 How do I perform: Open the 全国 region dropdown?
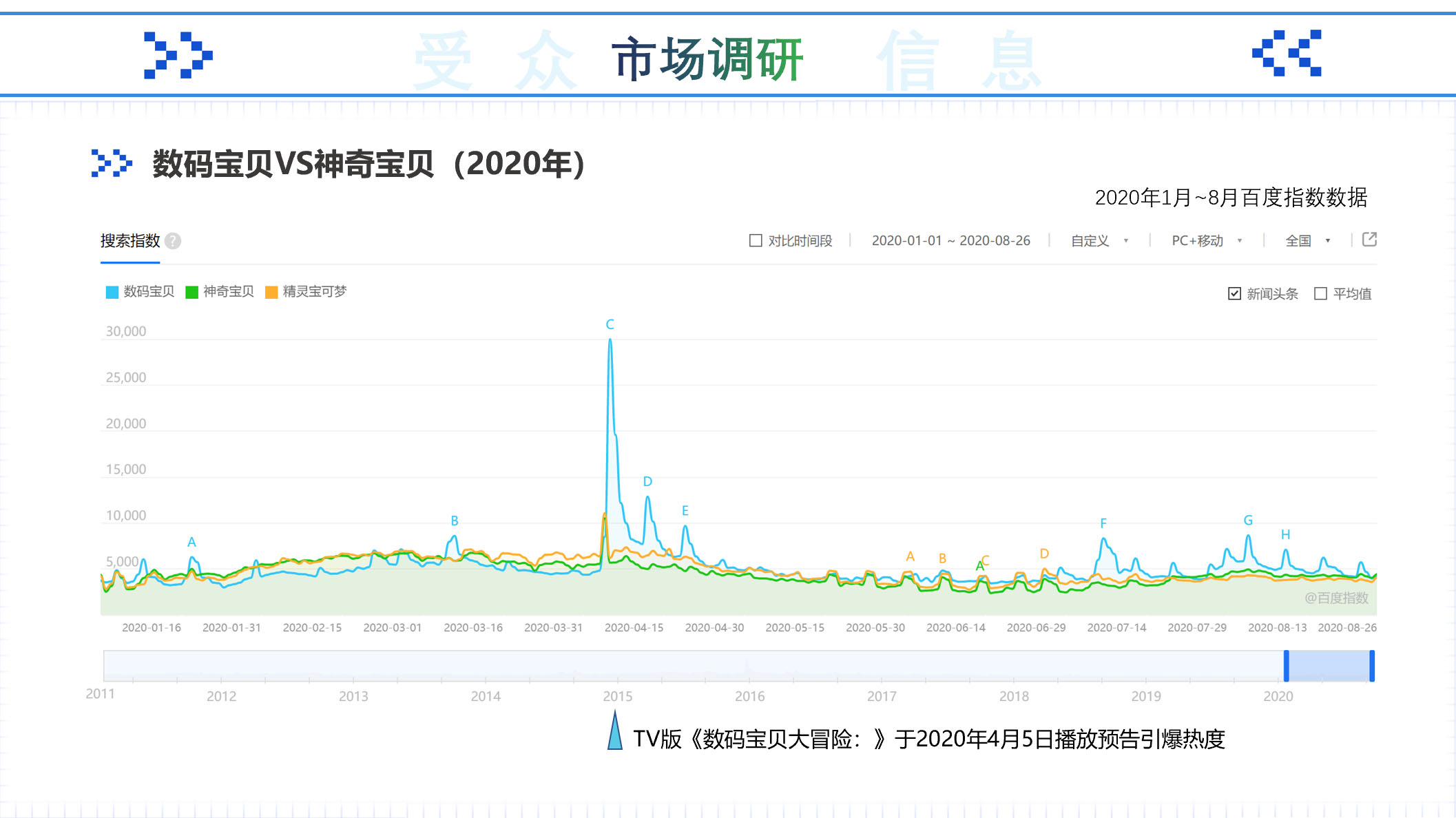point(1307,241)
